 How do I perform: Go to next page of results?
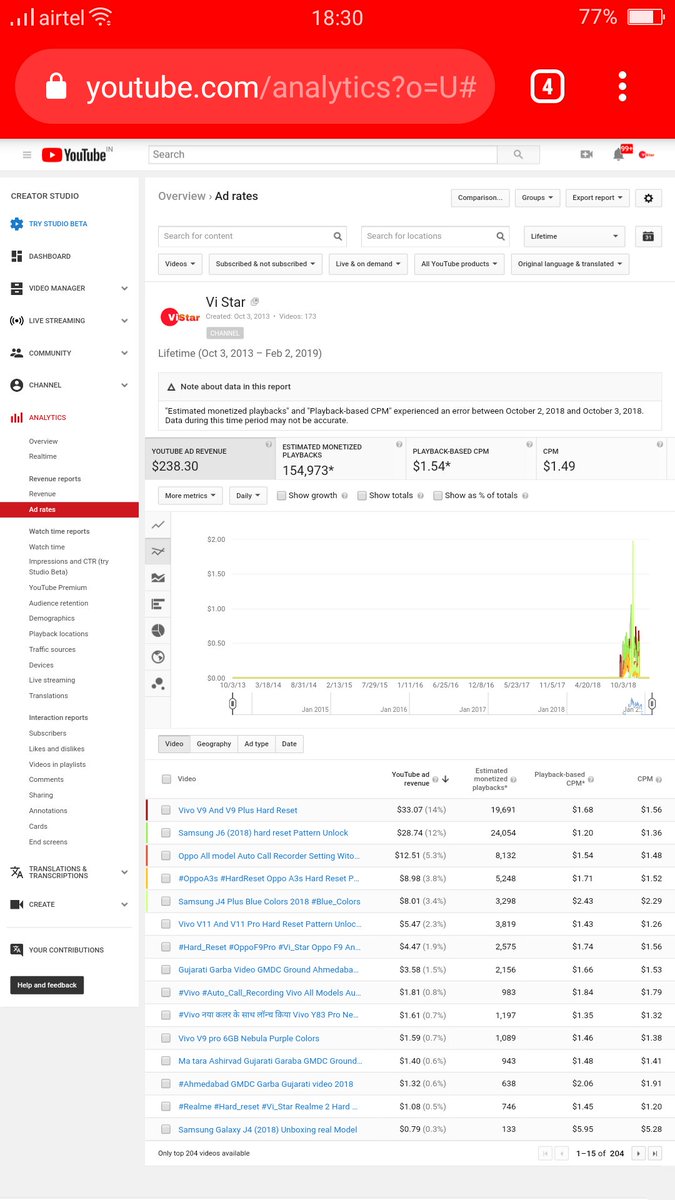pyautogui.click(x=639, y=1153)
